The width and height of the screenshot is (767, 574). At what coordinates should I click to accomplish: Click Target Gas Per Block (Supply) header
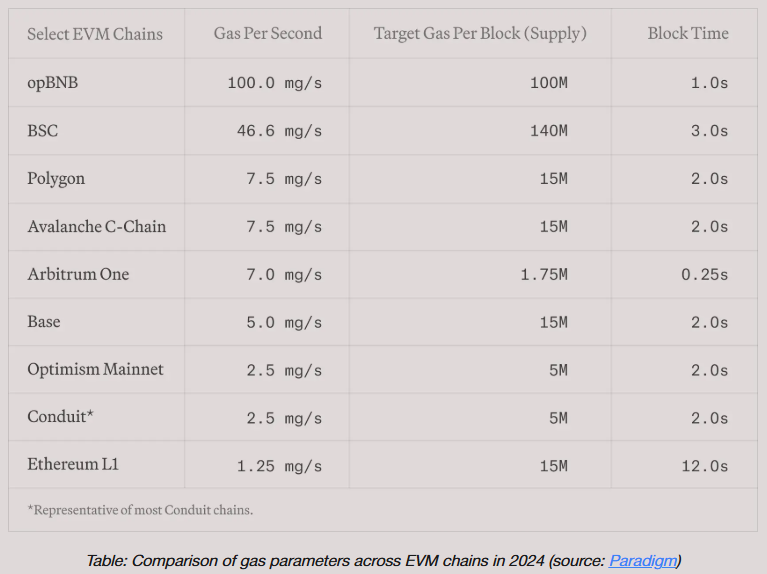[480, 33]
